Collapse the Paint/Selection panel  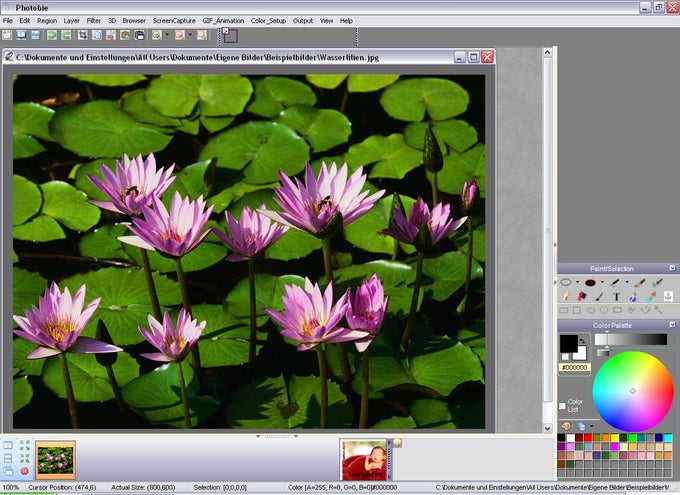pos(672,268)
